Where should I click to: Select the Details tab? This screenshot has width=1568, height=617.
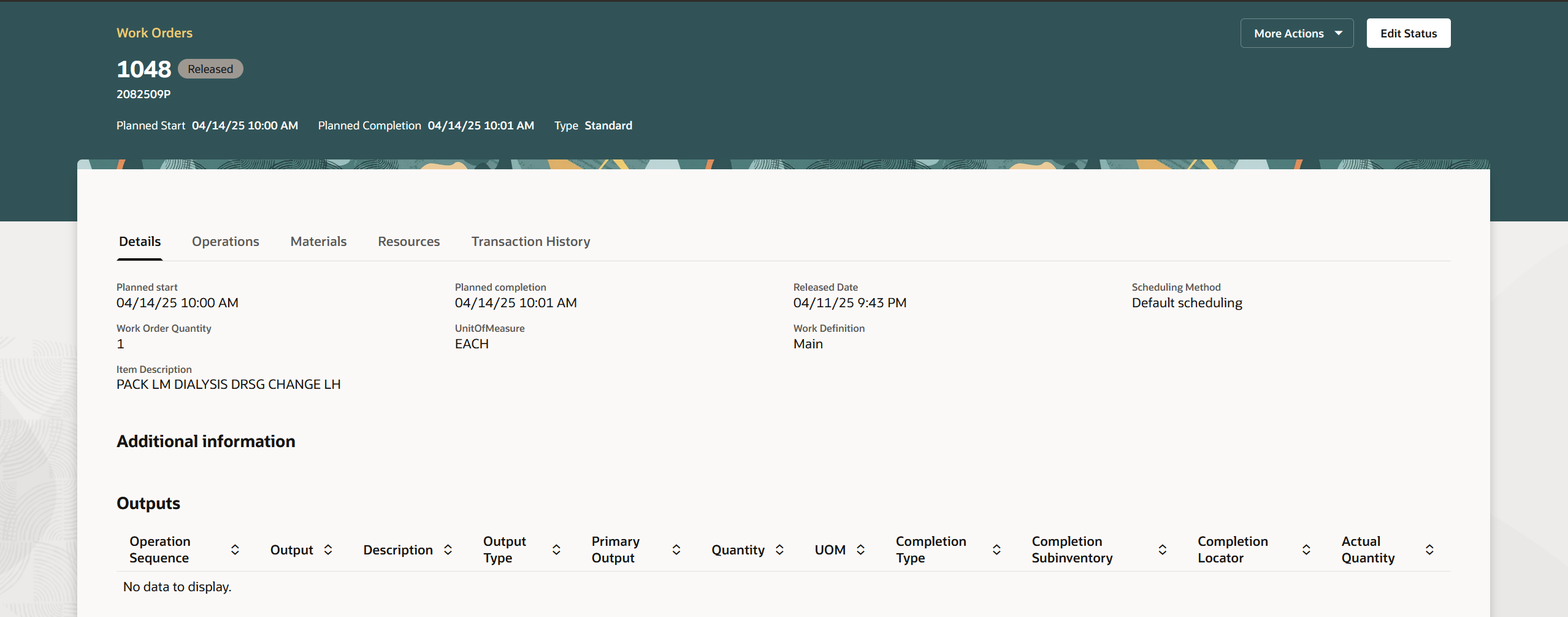[x=140, y=241]
